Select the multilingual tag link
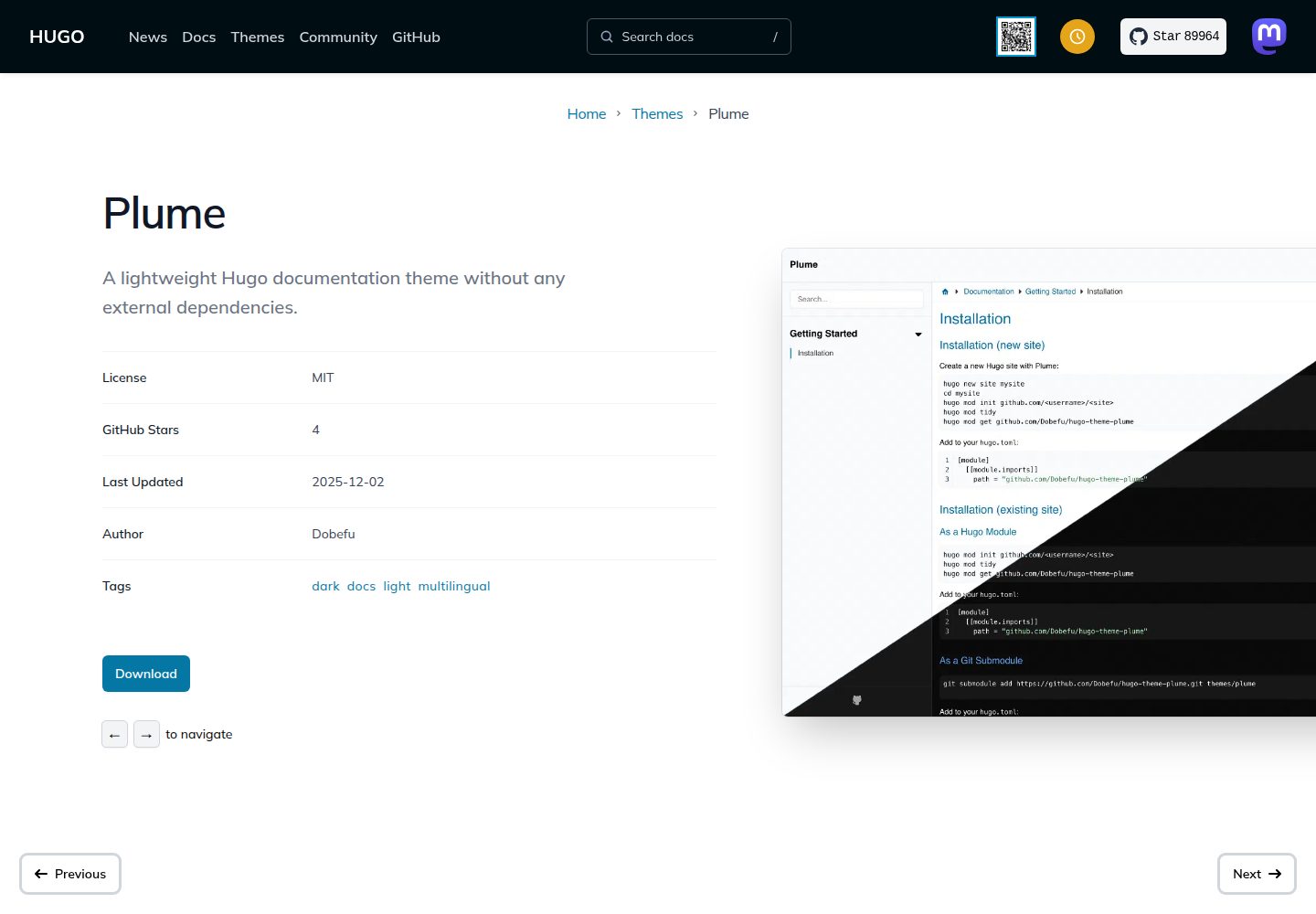 (x=454, y=586)
